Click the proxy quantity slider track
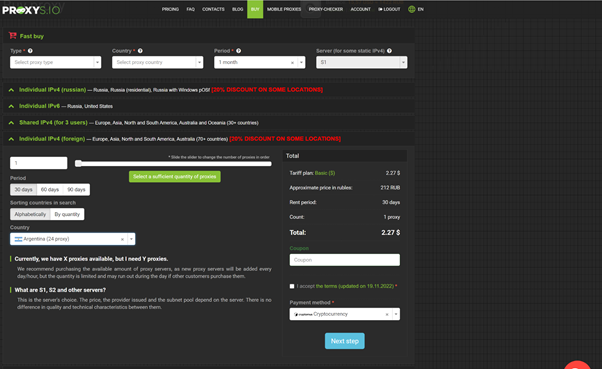Viewport: 602px width, 369px height. (x=174, y=164)
